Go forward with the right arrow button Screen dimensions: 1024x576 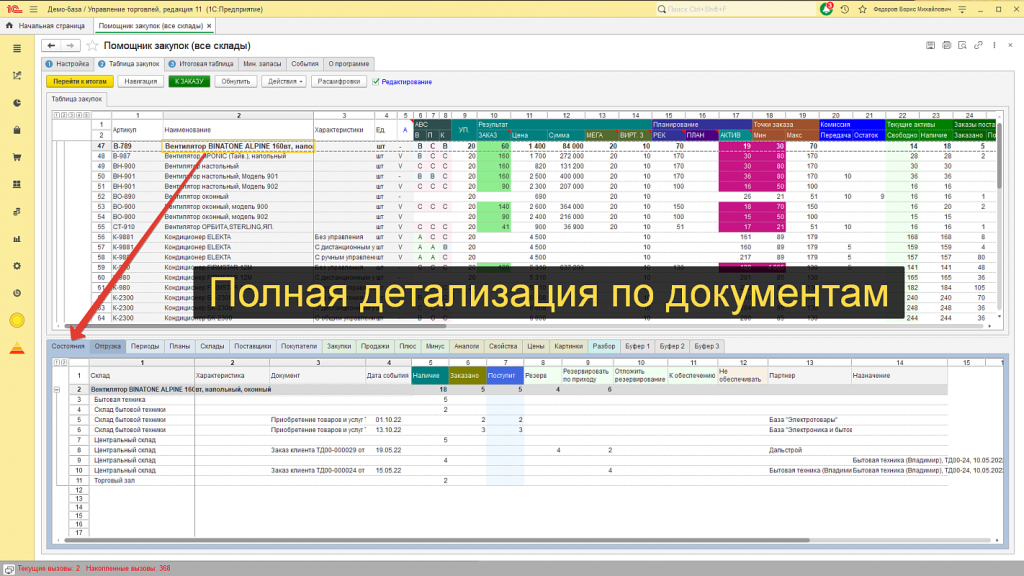coord(71,46)
